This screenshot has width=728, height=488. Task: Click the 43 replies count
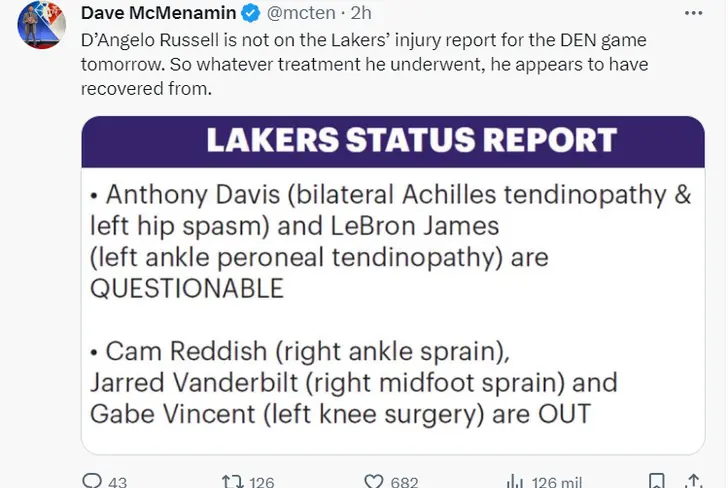[x=117, y=482]
